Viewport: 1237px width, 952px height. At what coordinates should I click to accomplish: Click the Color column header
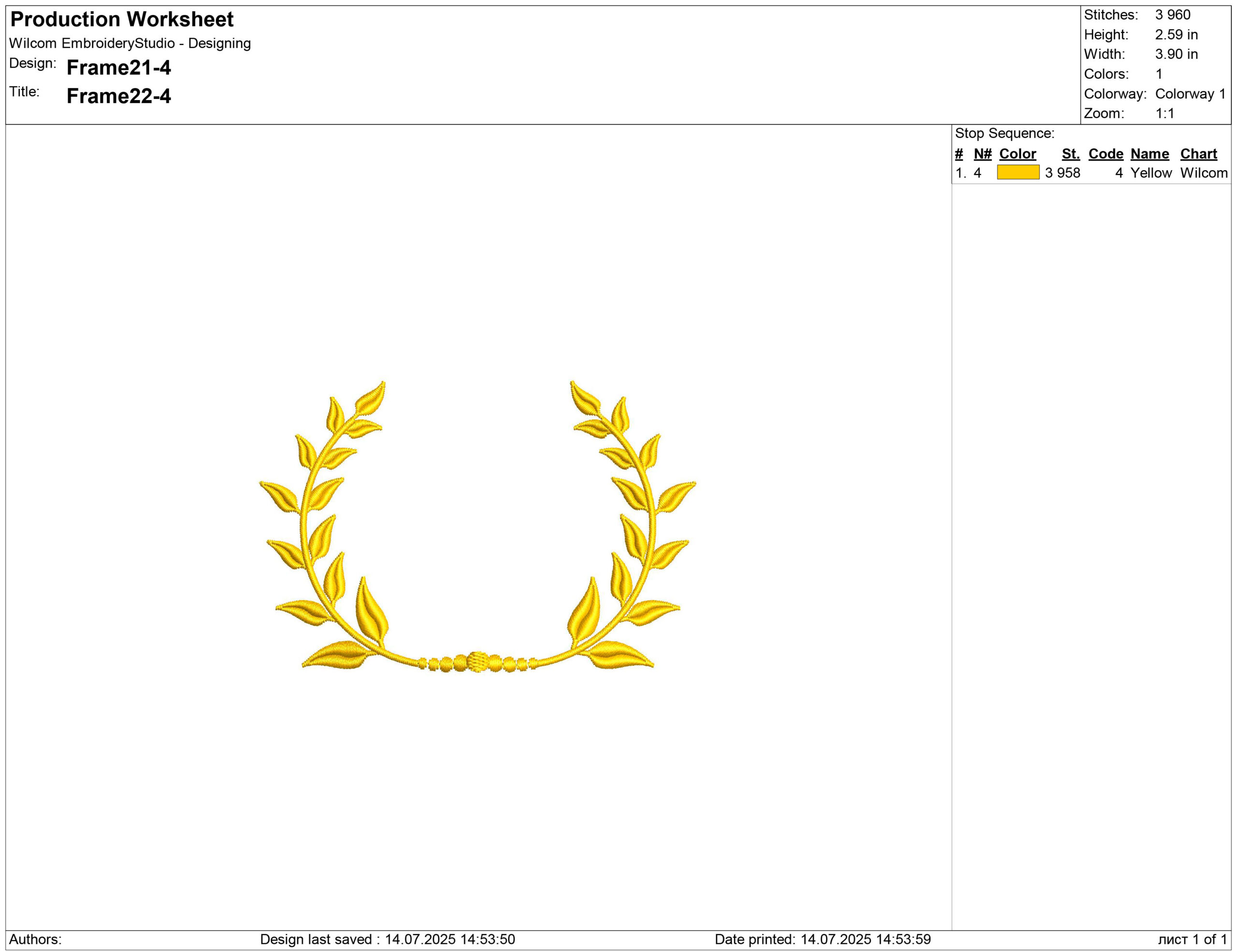(x=1017, y=154)
